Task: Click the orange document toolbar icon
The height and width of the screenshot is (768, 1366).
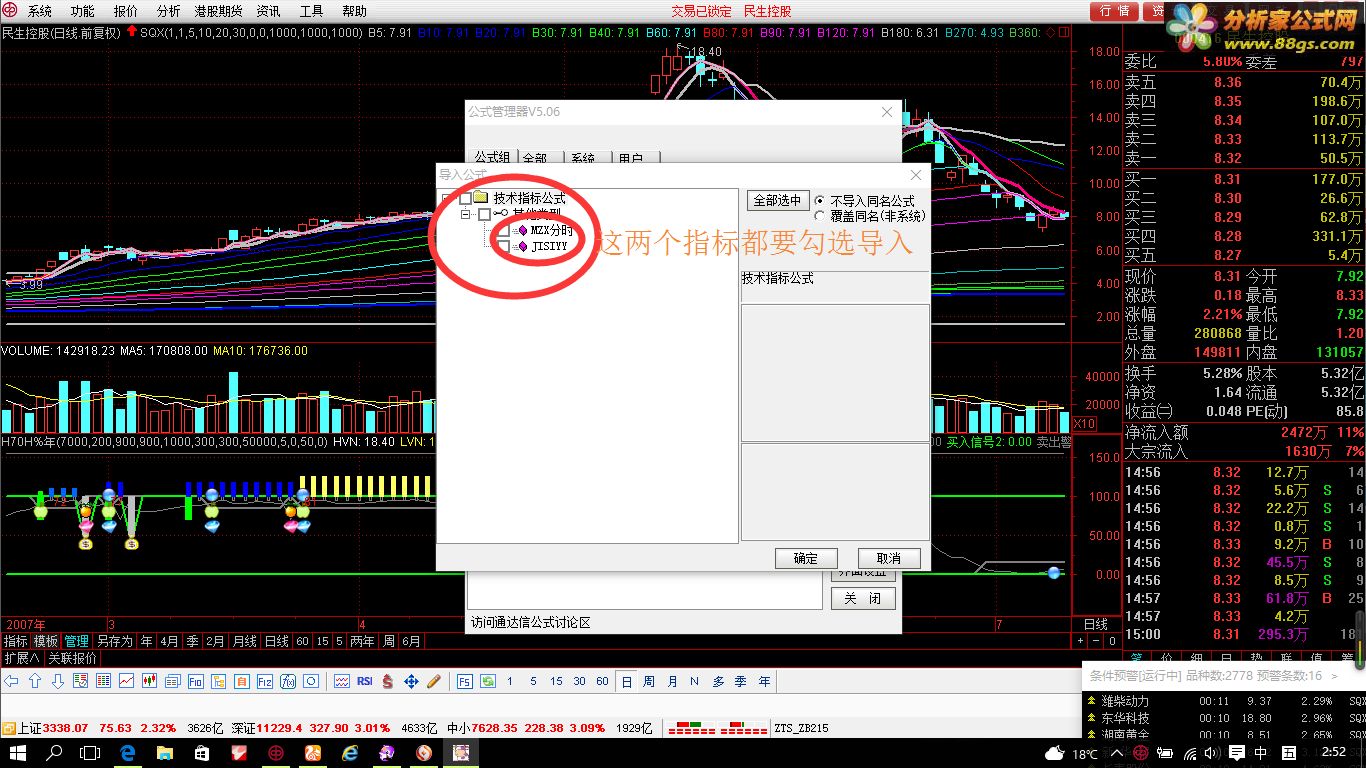Action: pos(241,681)
